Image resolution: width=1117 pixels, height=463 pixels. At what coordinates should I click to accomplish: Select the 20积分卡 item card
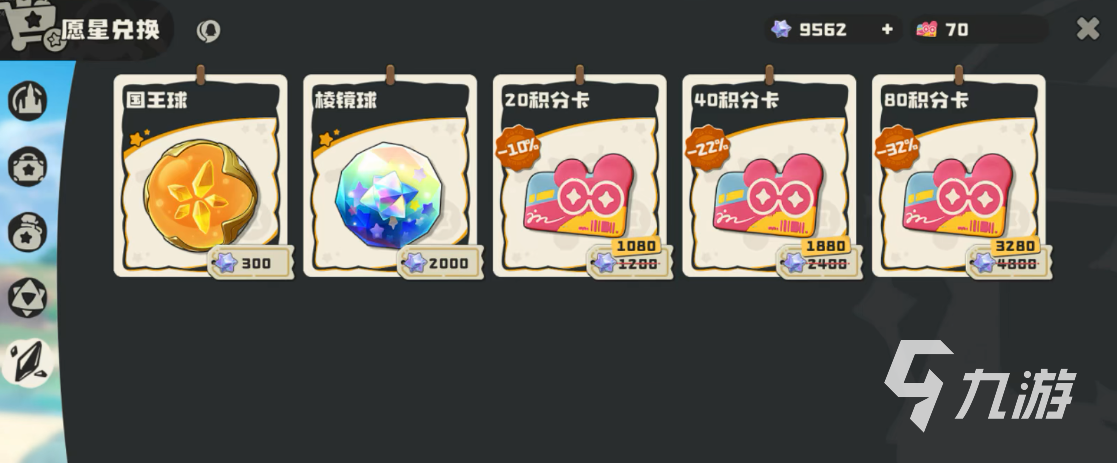pyautogui.click(x=579, y=175)
